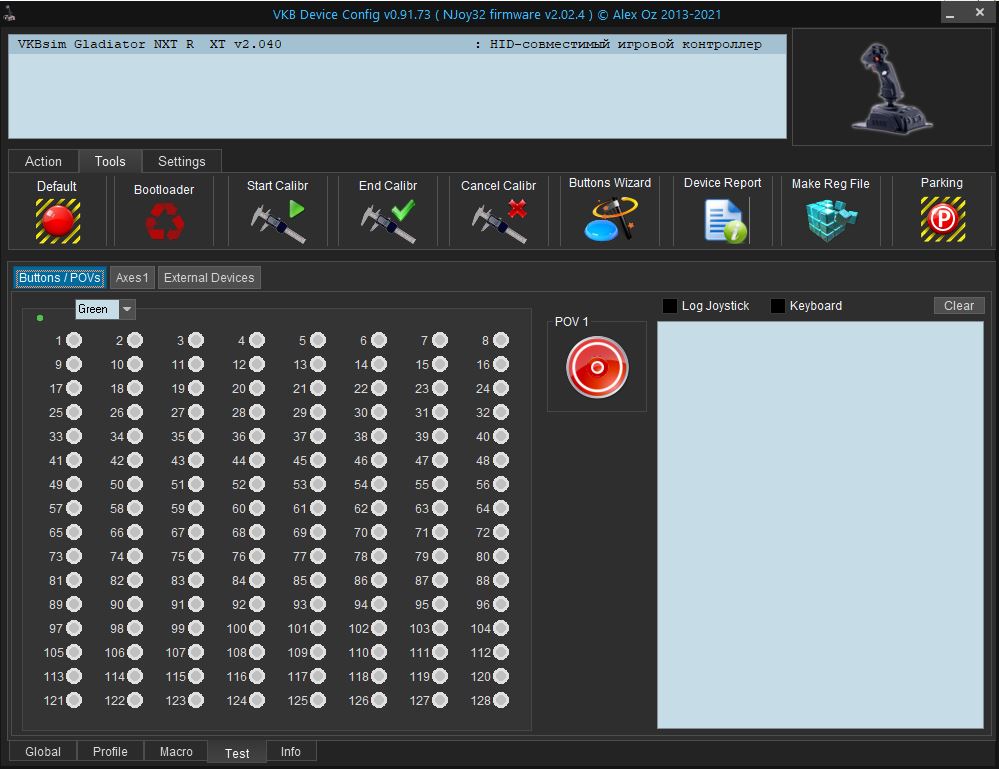Start calibration with Start Calibr icon
This screenshot has width=999, height=769.
coord(278,221)
